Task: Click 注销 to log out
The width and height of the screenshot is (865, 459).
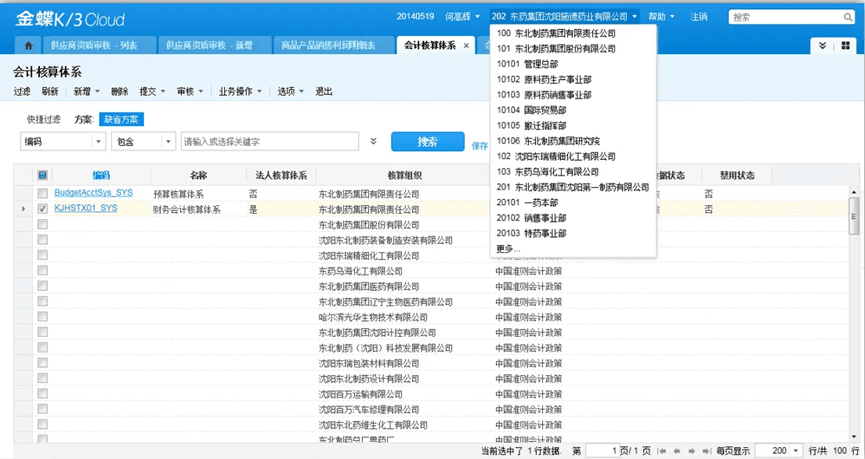Action: pos(699,17)
